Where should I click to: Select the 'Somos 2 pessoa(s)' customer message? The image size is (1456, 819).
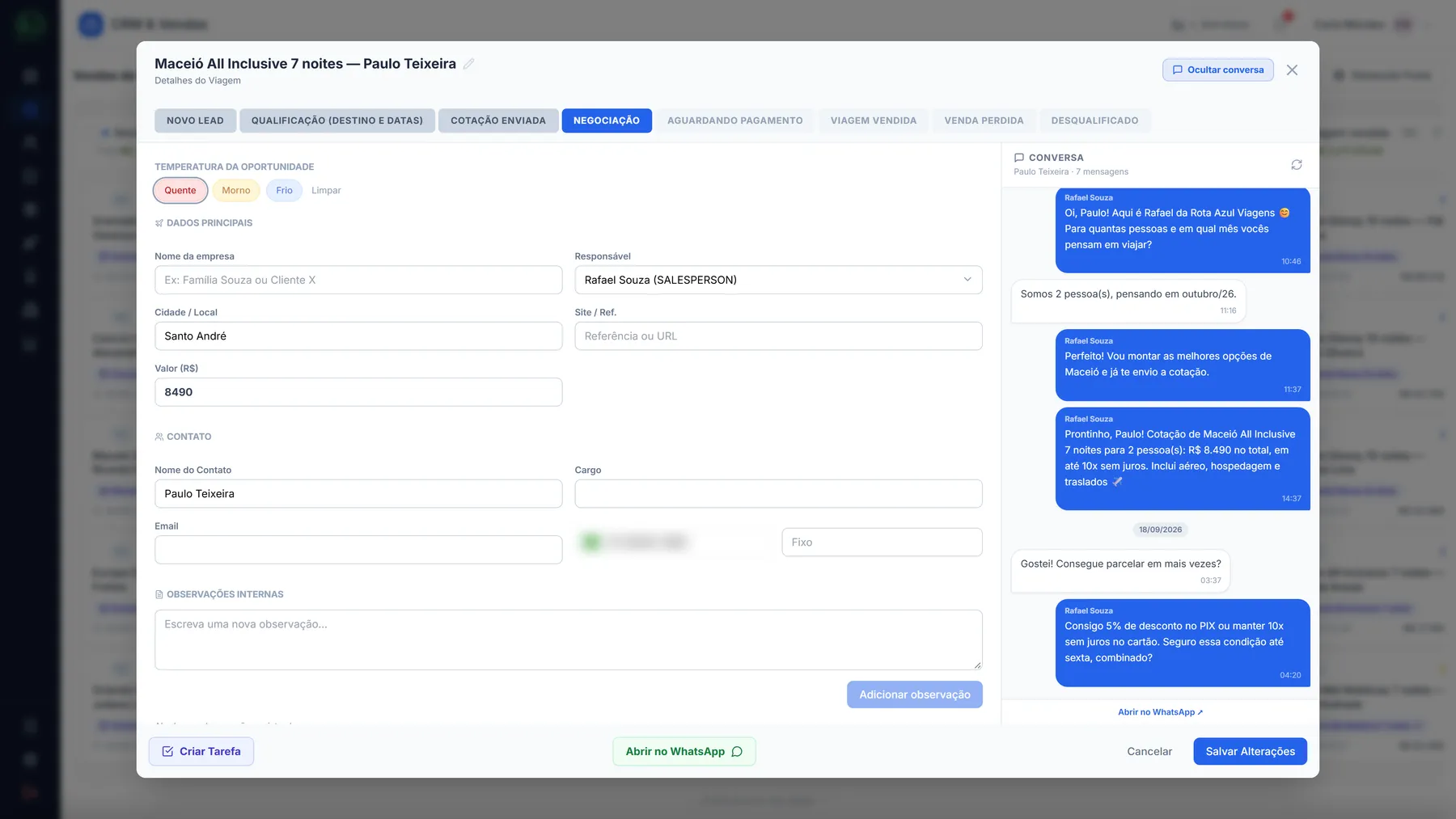pos(1128,301)
